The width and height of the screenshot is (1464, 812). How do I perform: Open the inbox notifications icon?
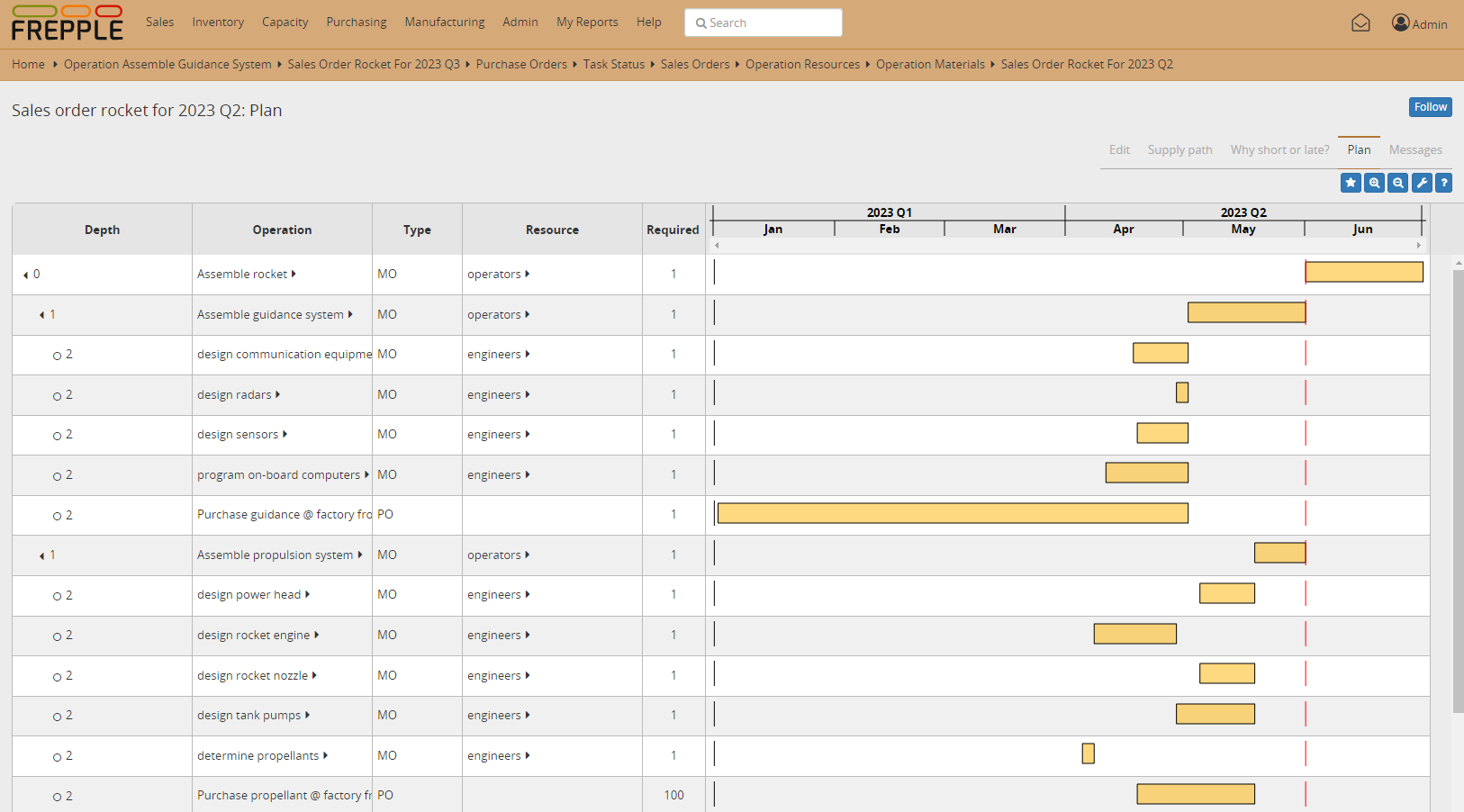[1360, 23]
